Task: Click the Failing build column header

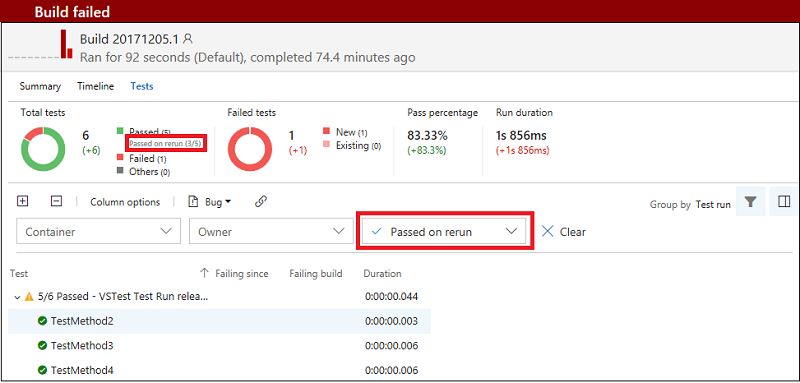Action: tap(316, 273)
